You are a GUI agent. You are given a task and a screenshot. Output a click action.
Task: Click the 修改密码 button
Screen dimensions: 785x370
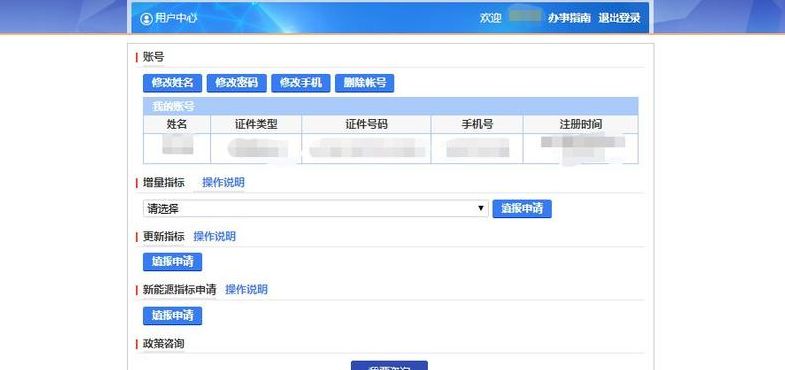236,83
